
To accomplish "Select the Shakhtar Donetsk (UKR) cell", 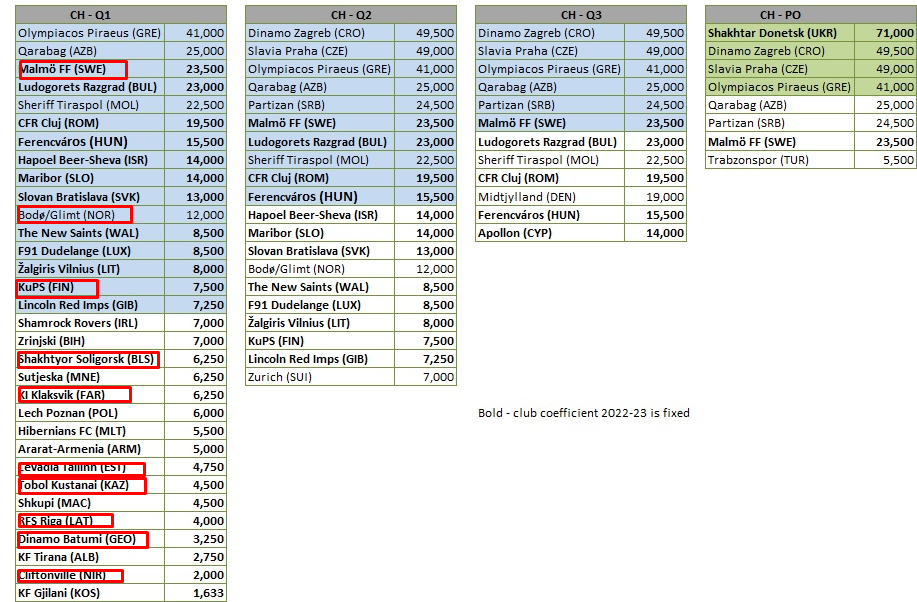I will [780, 33].
